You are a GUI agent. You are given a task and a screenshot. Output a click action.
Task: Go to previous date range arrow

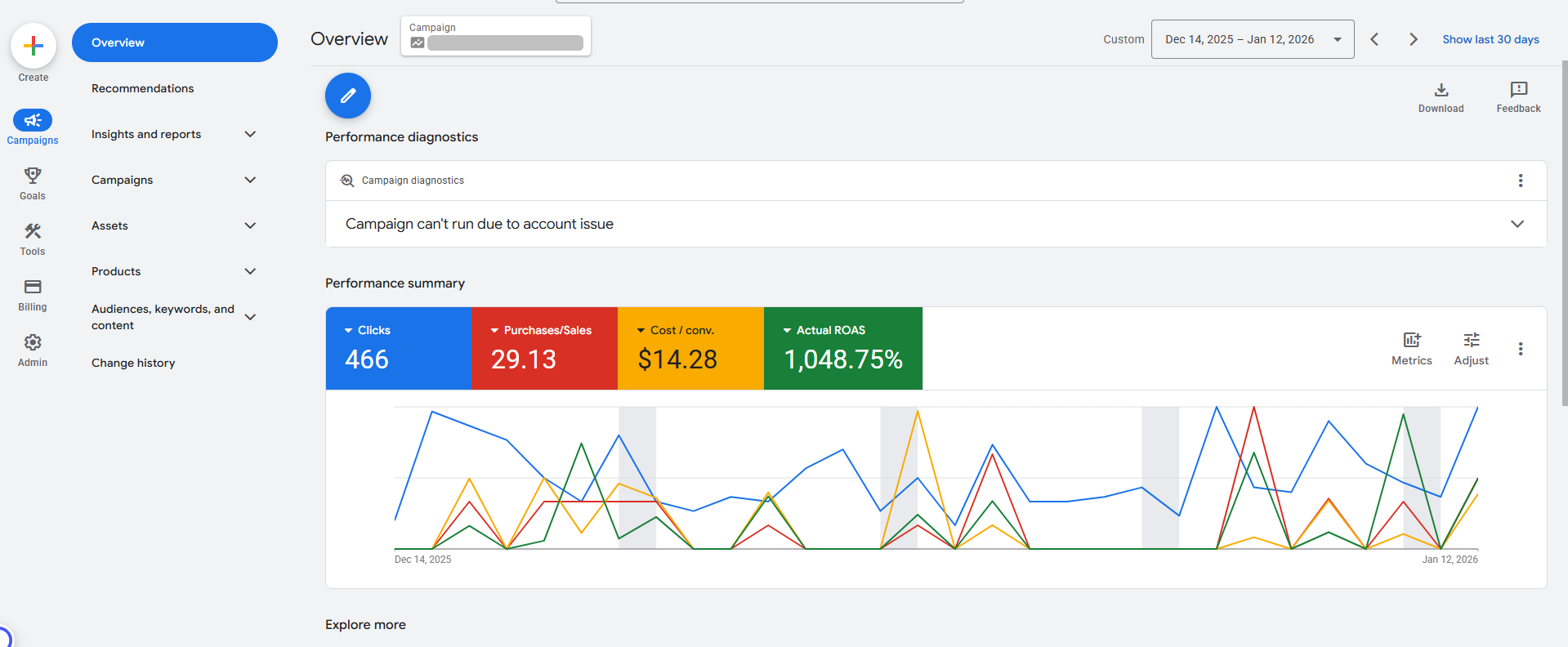pos(1374,39)
